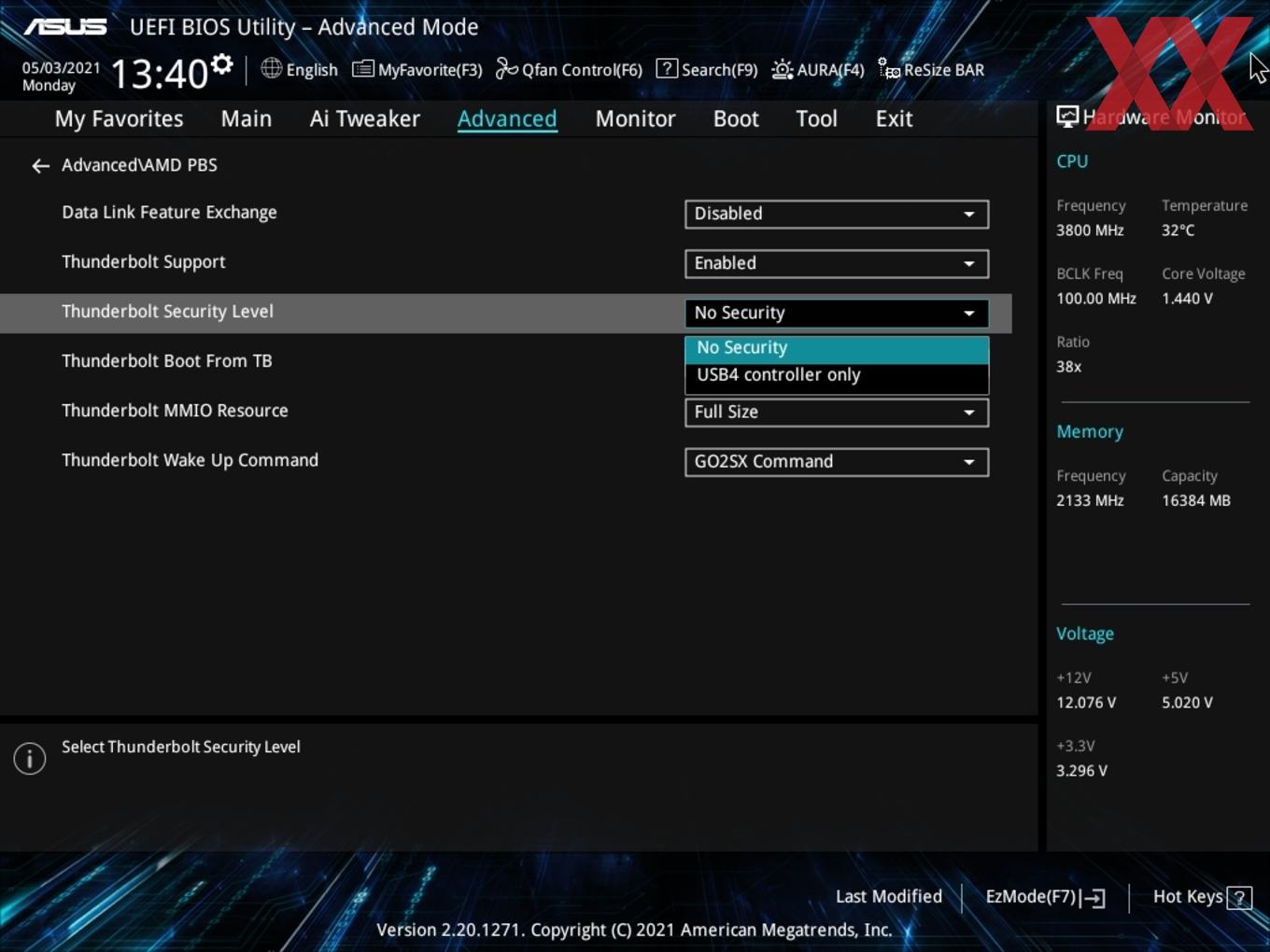This screenshot has height=952, width=1270.
Task: Open Hot Keys help
Action: tap(1202, 897)
